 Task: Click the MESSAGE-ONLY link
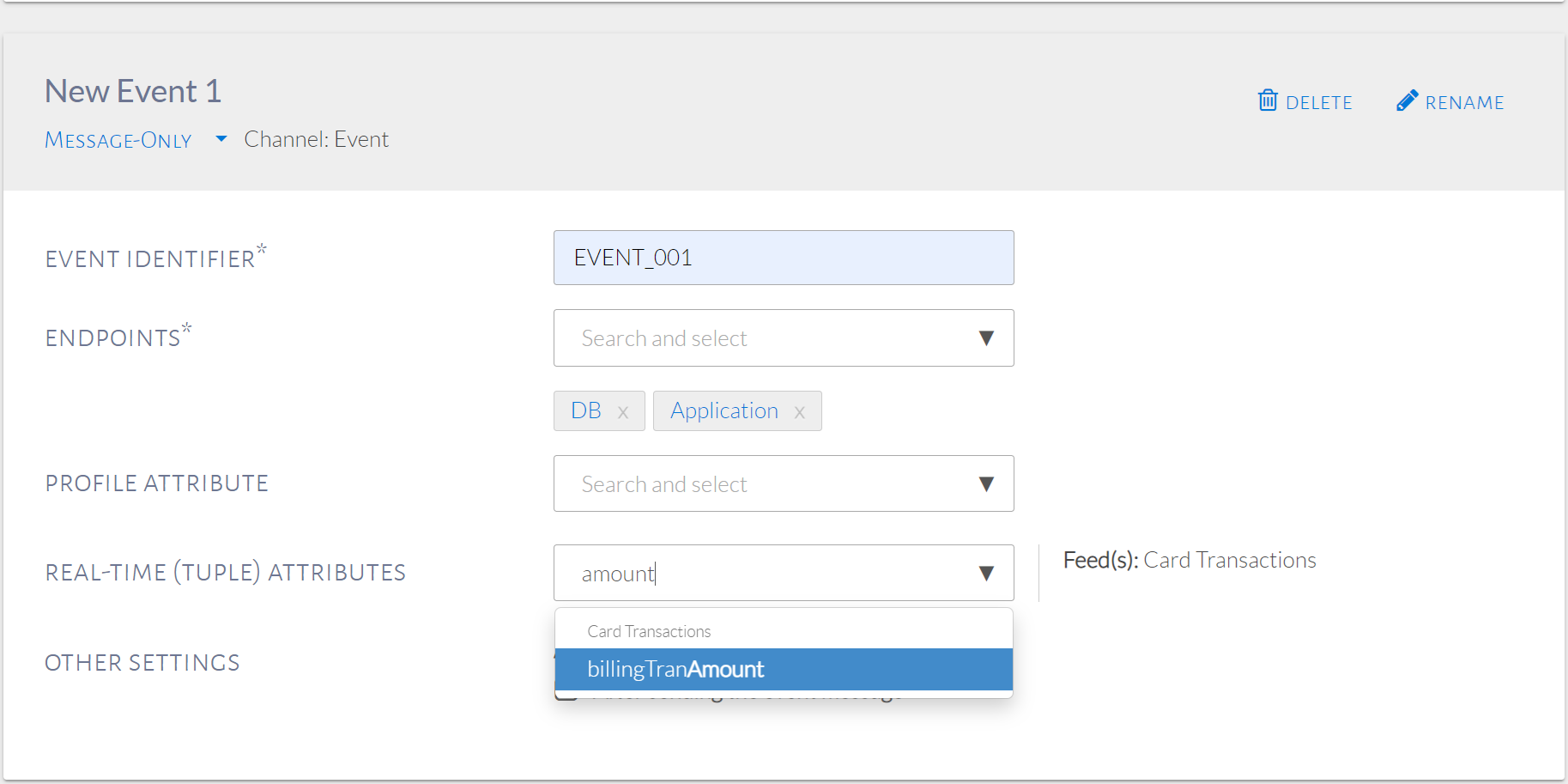tap(118, 140)
